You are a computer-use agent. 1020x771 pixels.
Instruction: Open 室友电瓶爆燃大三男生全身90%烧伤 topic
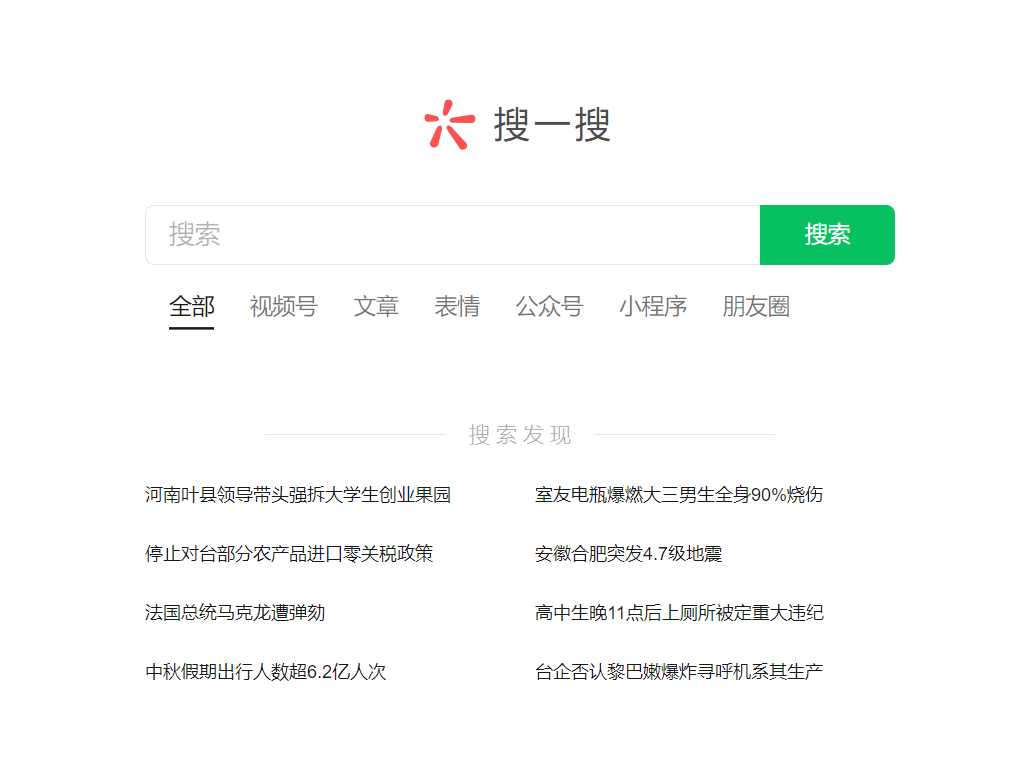678,494
